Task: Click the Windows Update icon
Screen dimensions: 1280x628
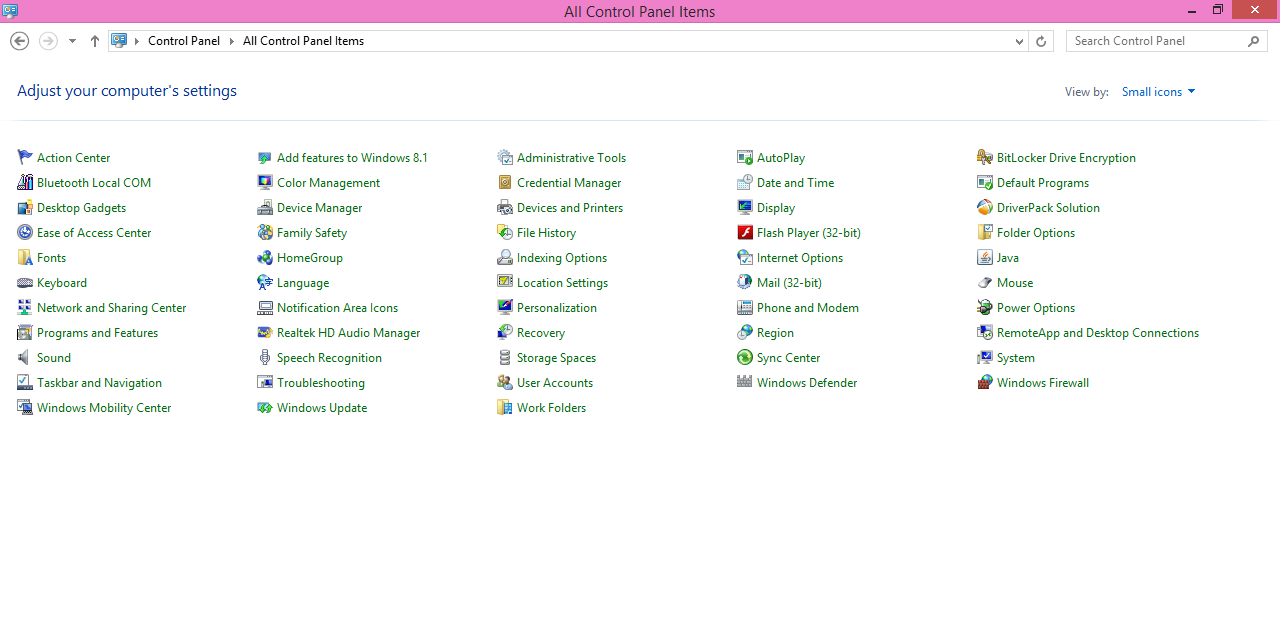Action: click(265, 407)
